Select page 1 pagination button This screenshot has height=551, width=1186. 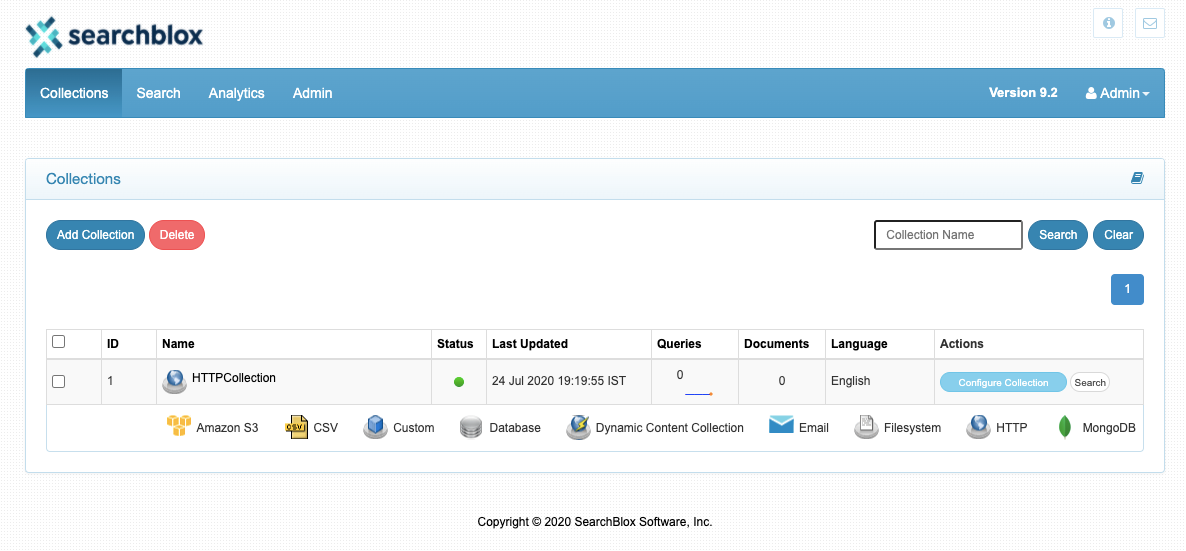tap(1127, 289)
